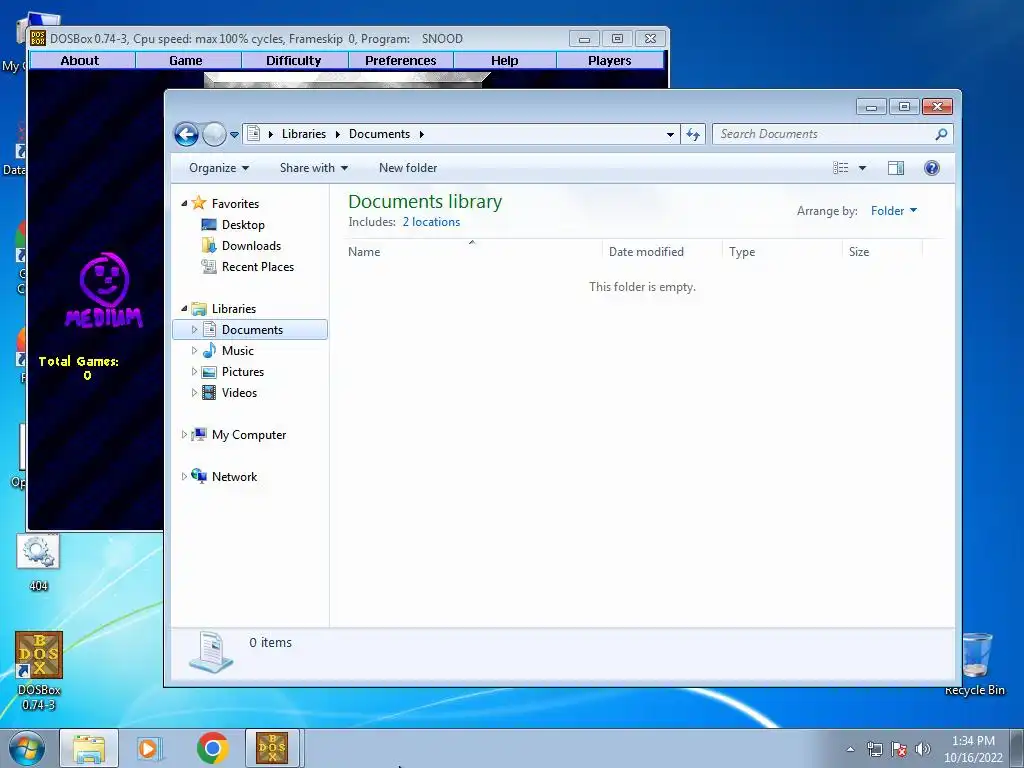Open Downloads under Favorites
Screen dimensions: 1024x768
point(251,246)
